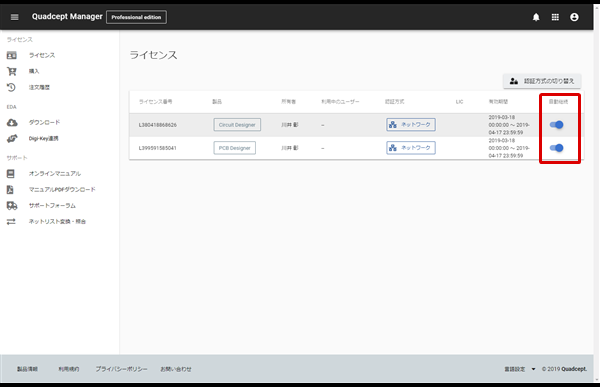
Task: Click the ライセンス license card icon in sidebar
Action: tap(12, 56)
